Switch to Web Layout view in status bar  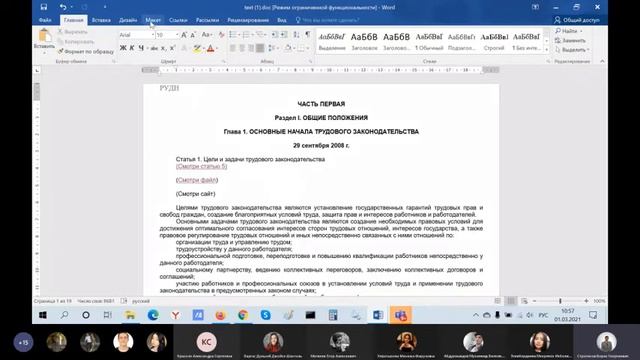pos(524,301)
